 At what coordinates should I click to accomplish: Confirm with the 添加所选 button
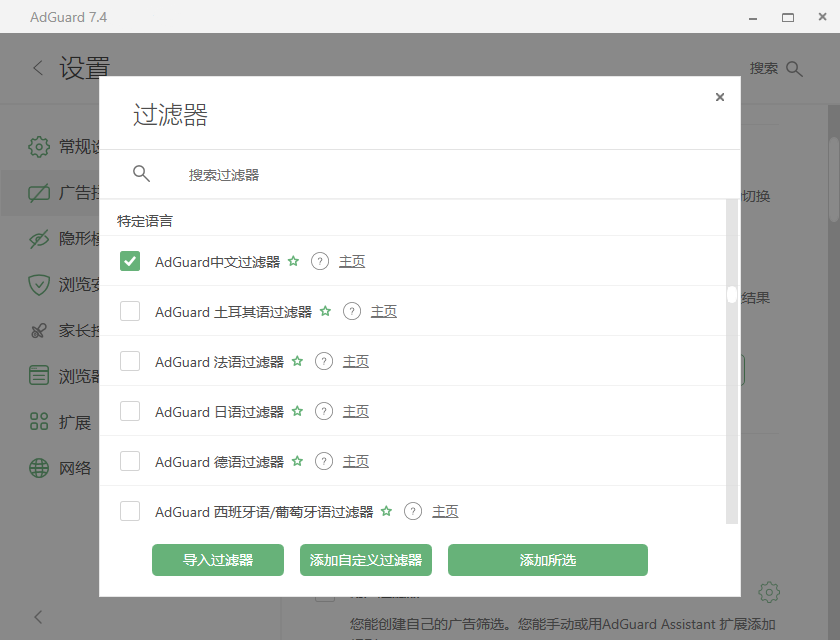click(548, 560)
